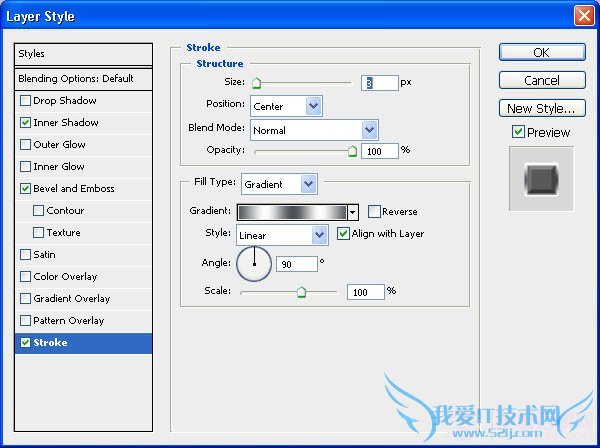Open the gradient picker arrow
The height and width of the screenshot is (448, 600).
point(353,212)
